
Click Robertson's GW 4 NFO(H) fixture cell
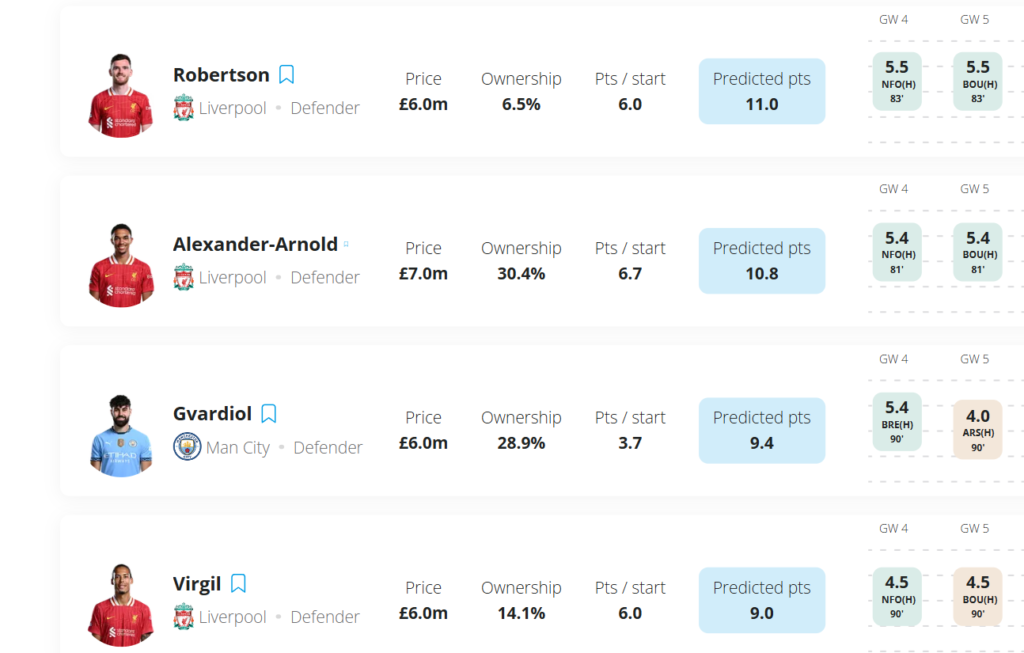(x=896, y=81)
